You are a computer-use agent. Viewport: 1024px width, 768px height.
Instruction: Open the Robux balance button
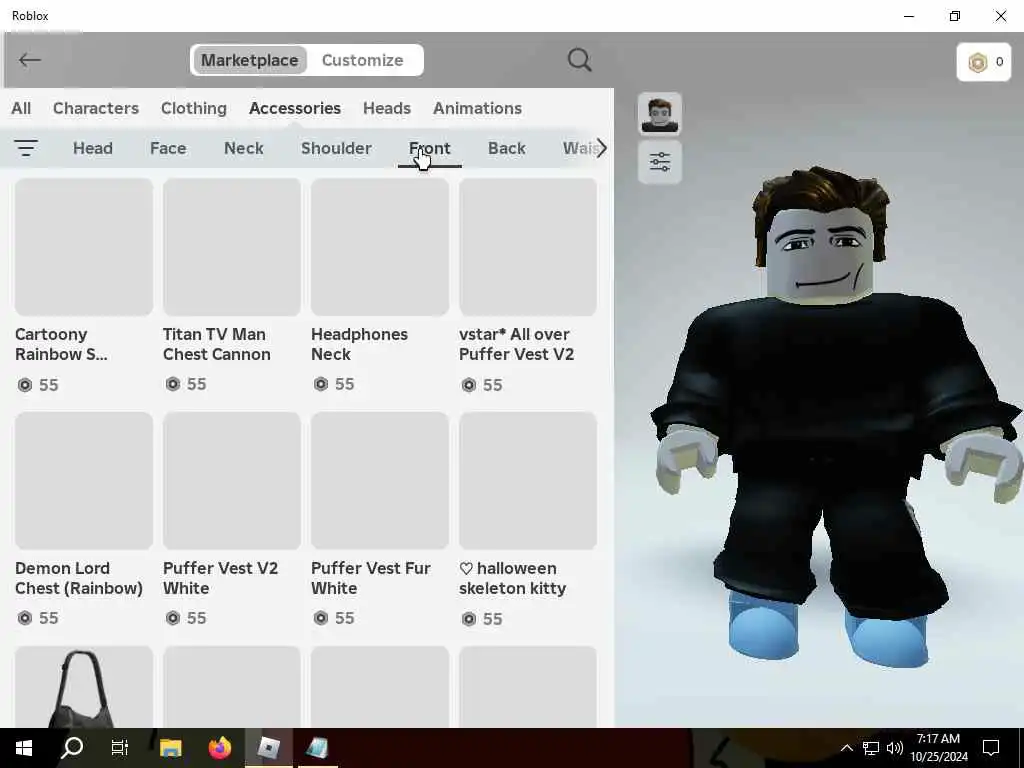point(984,62)
